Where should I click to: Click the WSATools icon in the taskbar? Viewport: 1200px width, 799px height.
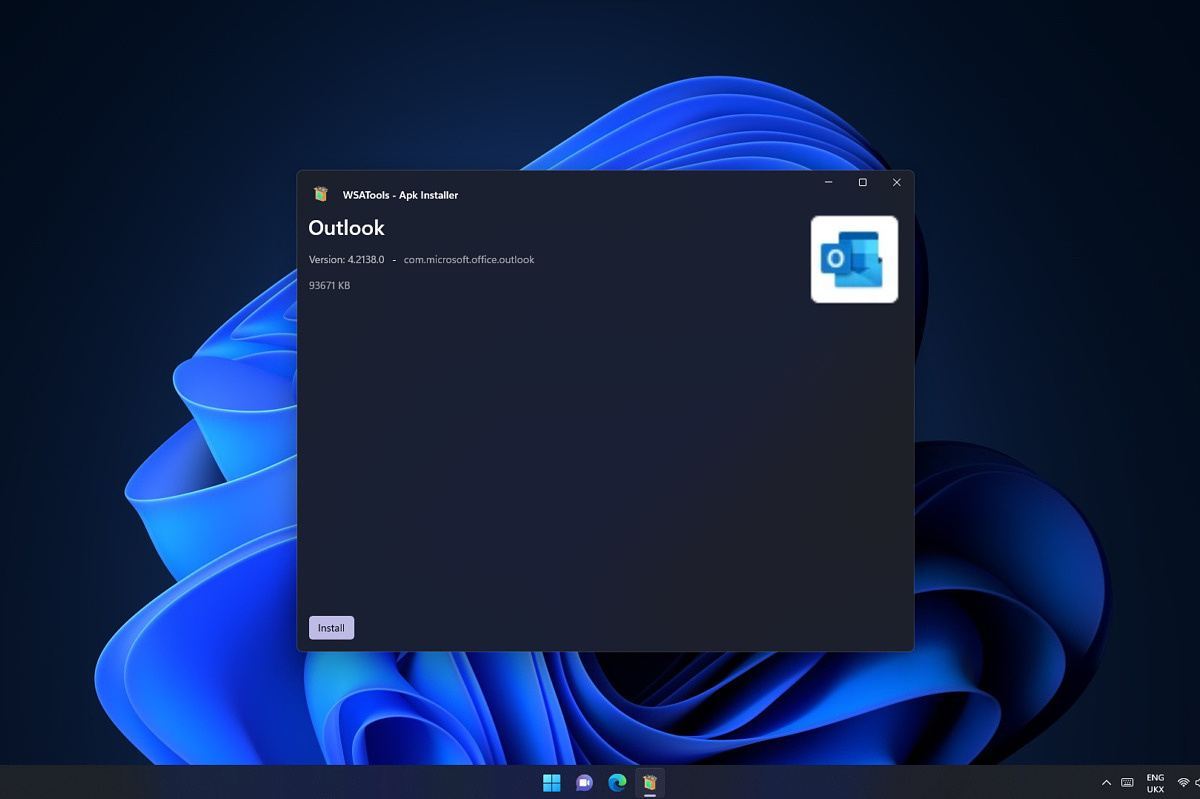(x=650, y=782)
